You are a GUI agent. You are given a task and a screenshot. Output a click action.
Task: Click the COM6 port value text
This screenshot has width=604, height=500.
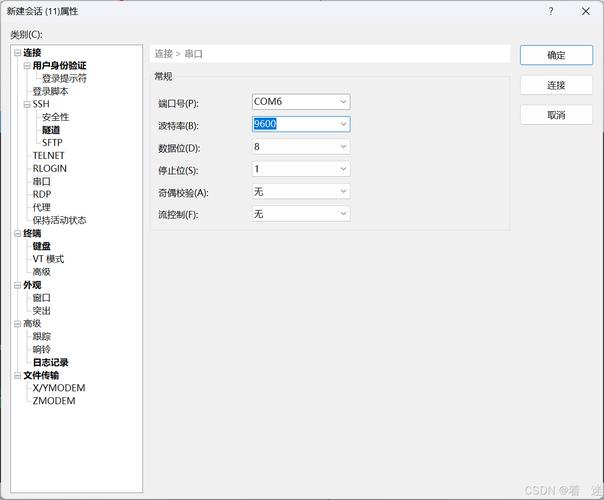click(x=268, y=102)
